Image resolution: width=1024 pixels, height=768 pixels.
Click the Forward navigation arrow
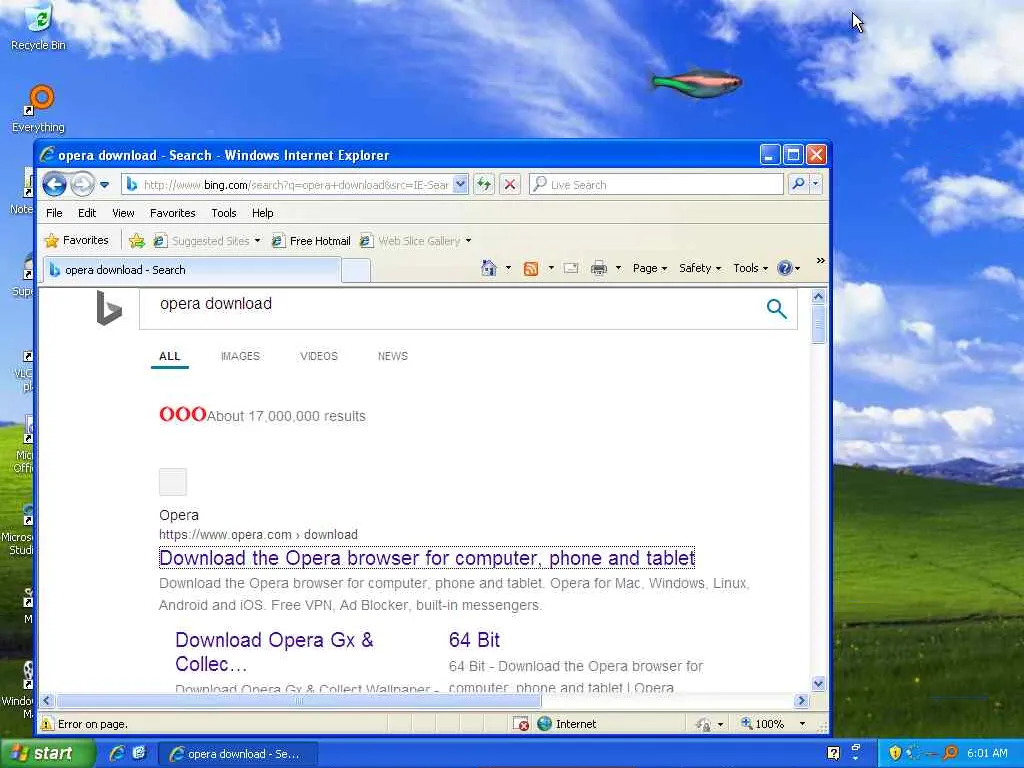[82, 185]
